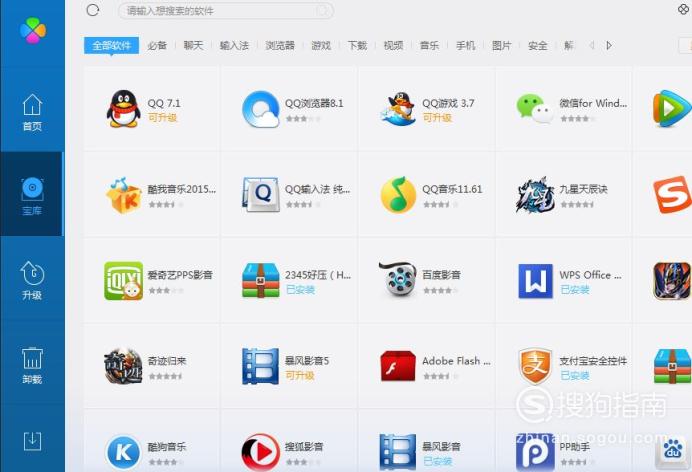Open the orange Sogou S icon
Screen dimensions: 692x472
[x=672, y=195]
